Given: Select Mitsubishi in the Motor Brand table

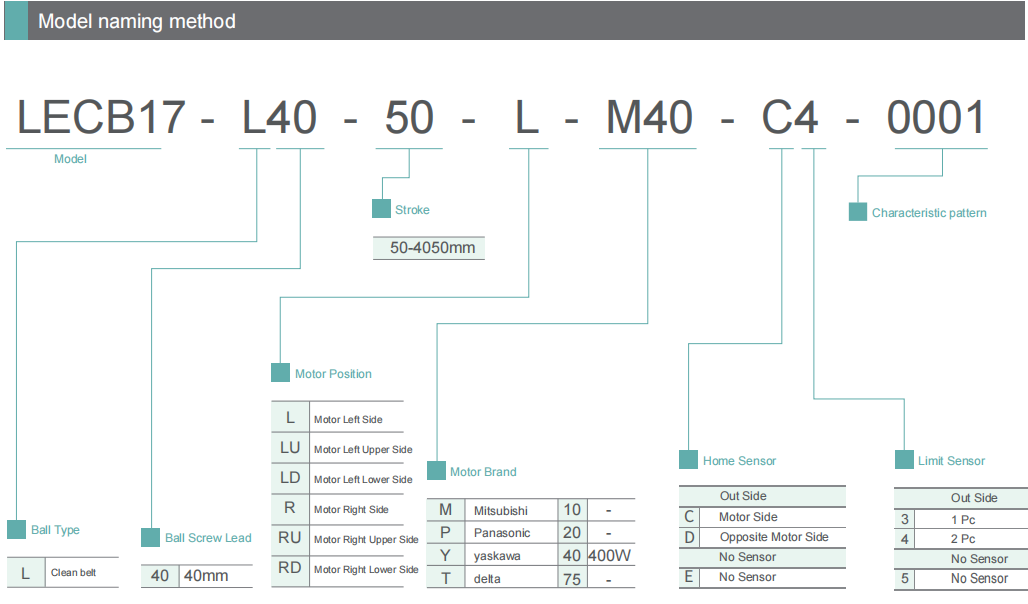Looking at the screenshot, I should coord(500,510).
